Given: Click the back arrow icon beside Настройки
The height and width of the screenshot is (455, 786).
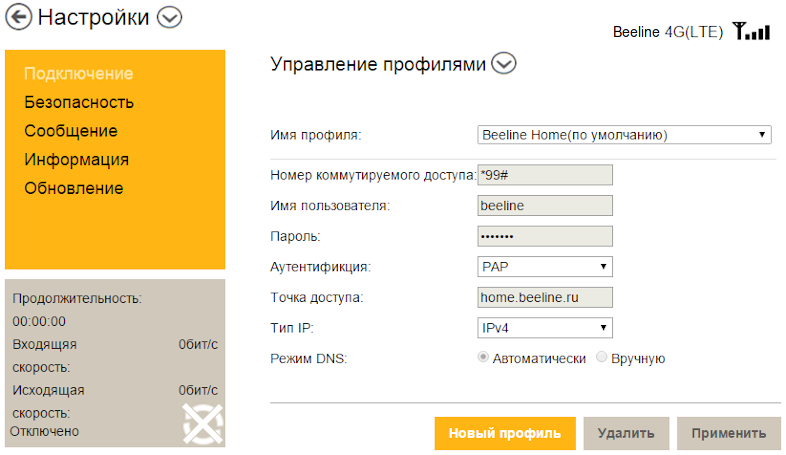Looking at the screenshot, I should tap(18, 17).
